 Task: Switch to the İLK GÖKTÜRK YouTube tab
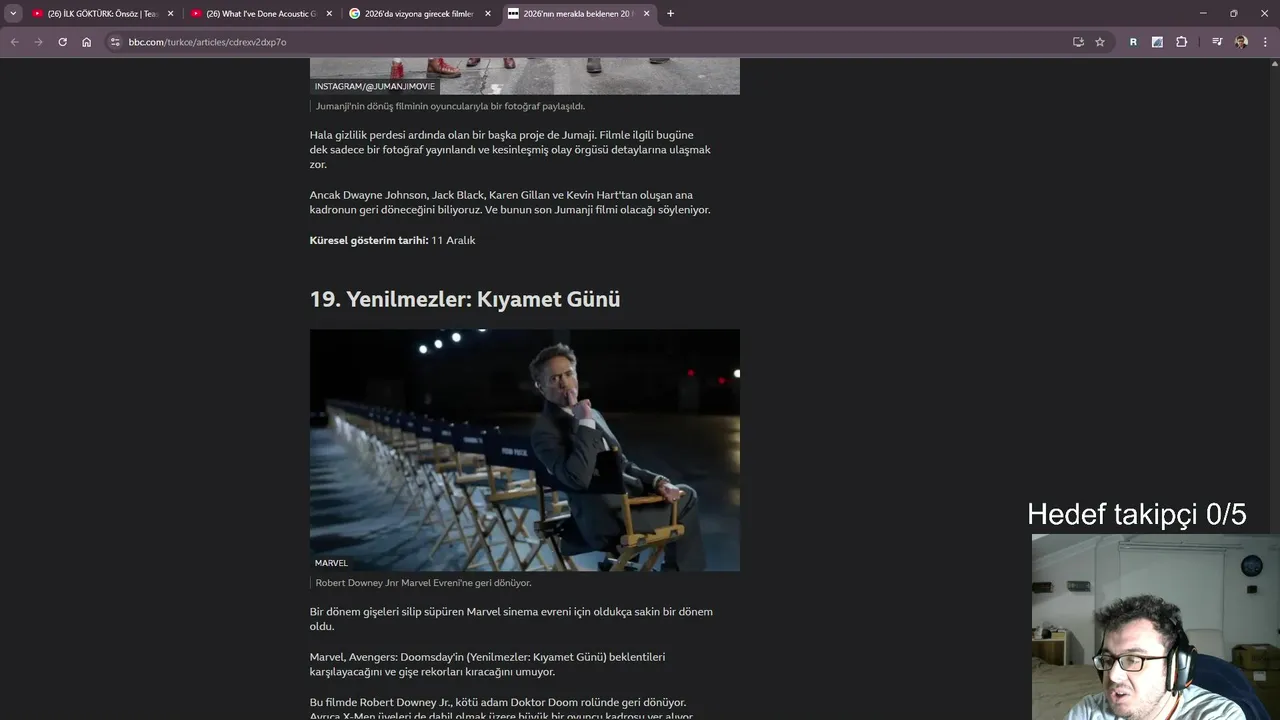(x=103, y=13)
